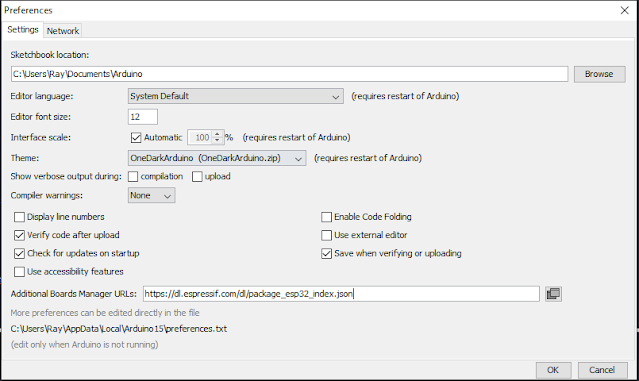Image resolution: width=639 pixels, height=381 pixels.
Task: Open the Theme dropdown showing OneDarkArduino
Action: tap(217, 158)
